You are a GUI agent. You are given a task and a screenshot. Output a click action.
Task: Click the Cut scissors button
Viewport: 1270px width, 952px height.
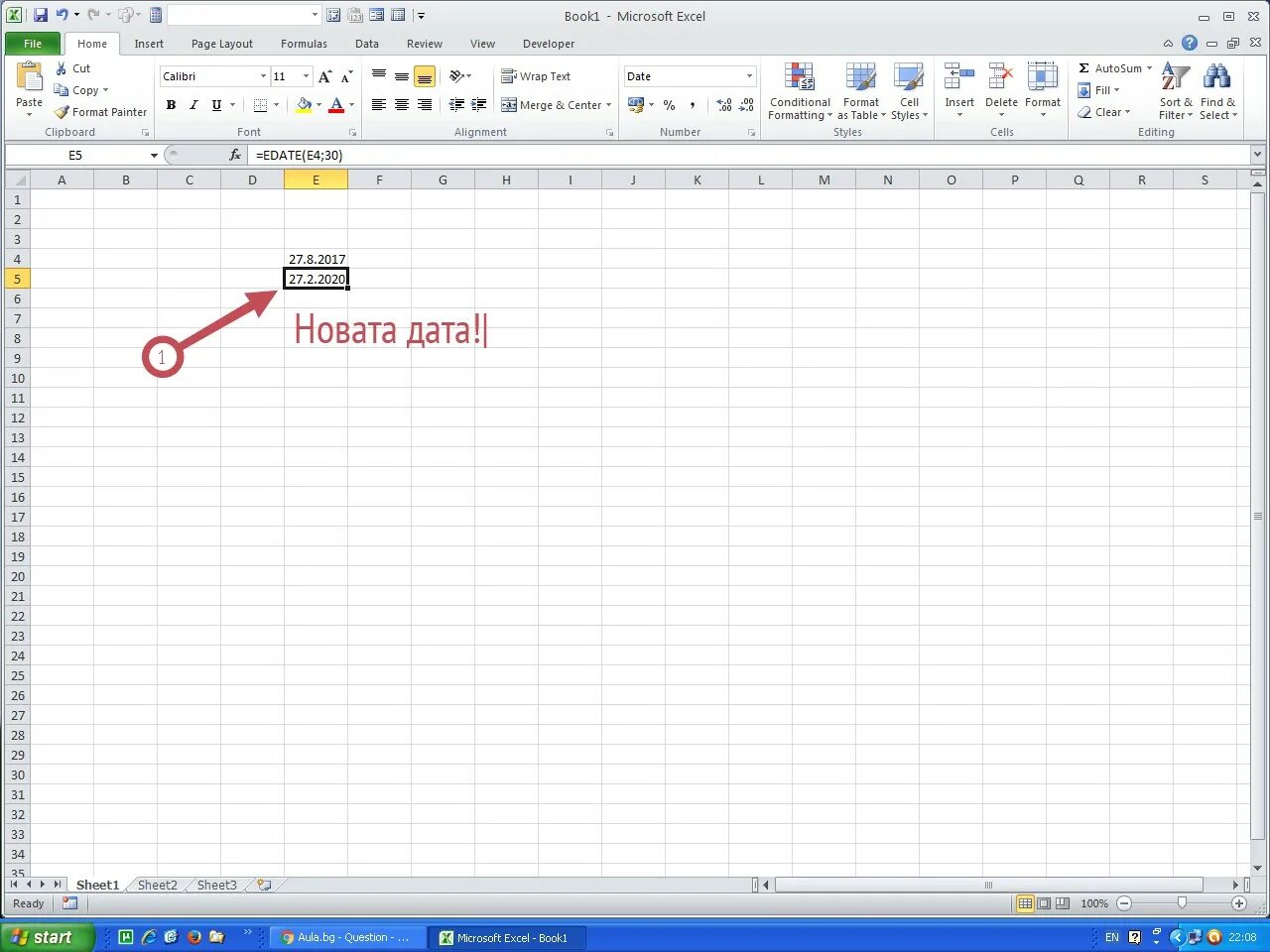pos(72,68)
